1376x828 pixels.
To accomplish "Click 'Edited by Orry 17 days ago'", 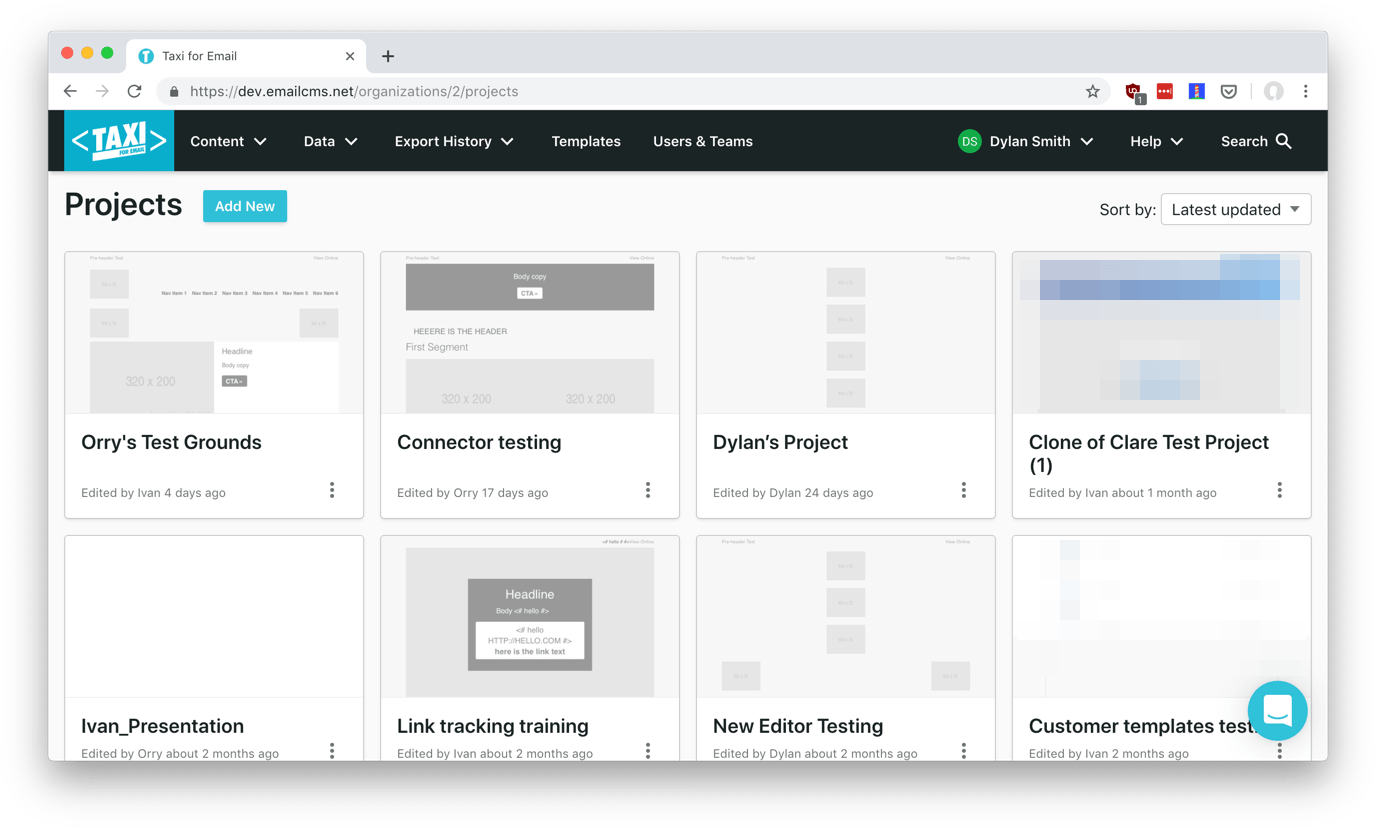I will 472,492.
